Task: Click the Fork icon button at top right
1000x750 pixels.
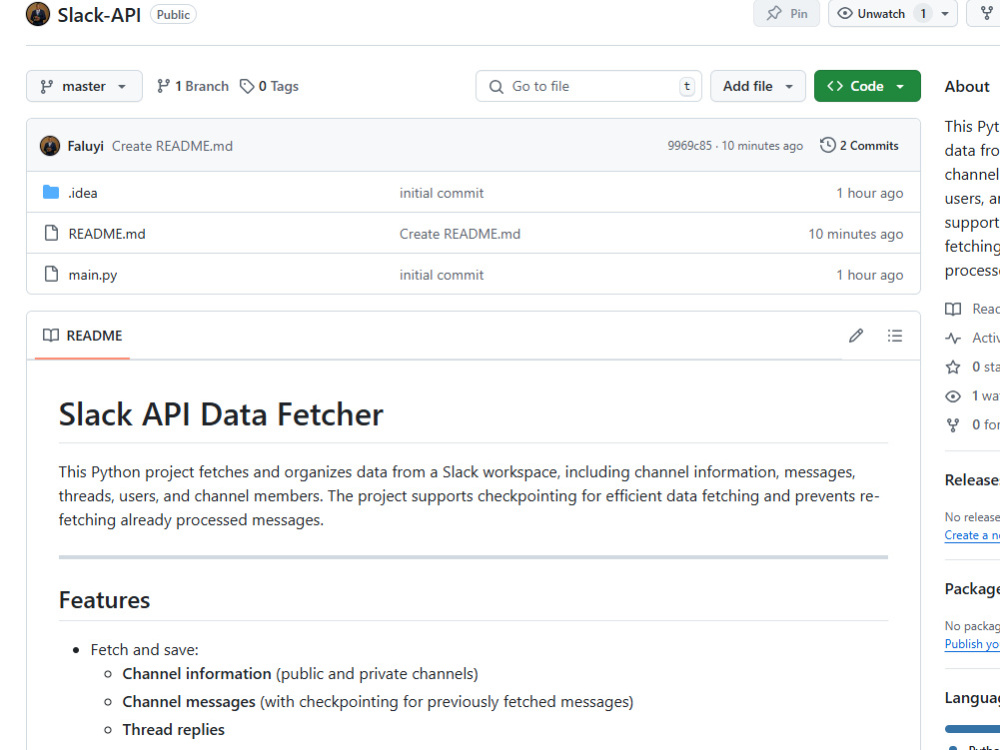Action: (x=986, y=13)
